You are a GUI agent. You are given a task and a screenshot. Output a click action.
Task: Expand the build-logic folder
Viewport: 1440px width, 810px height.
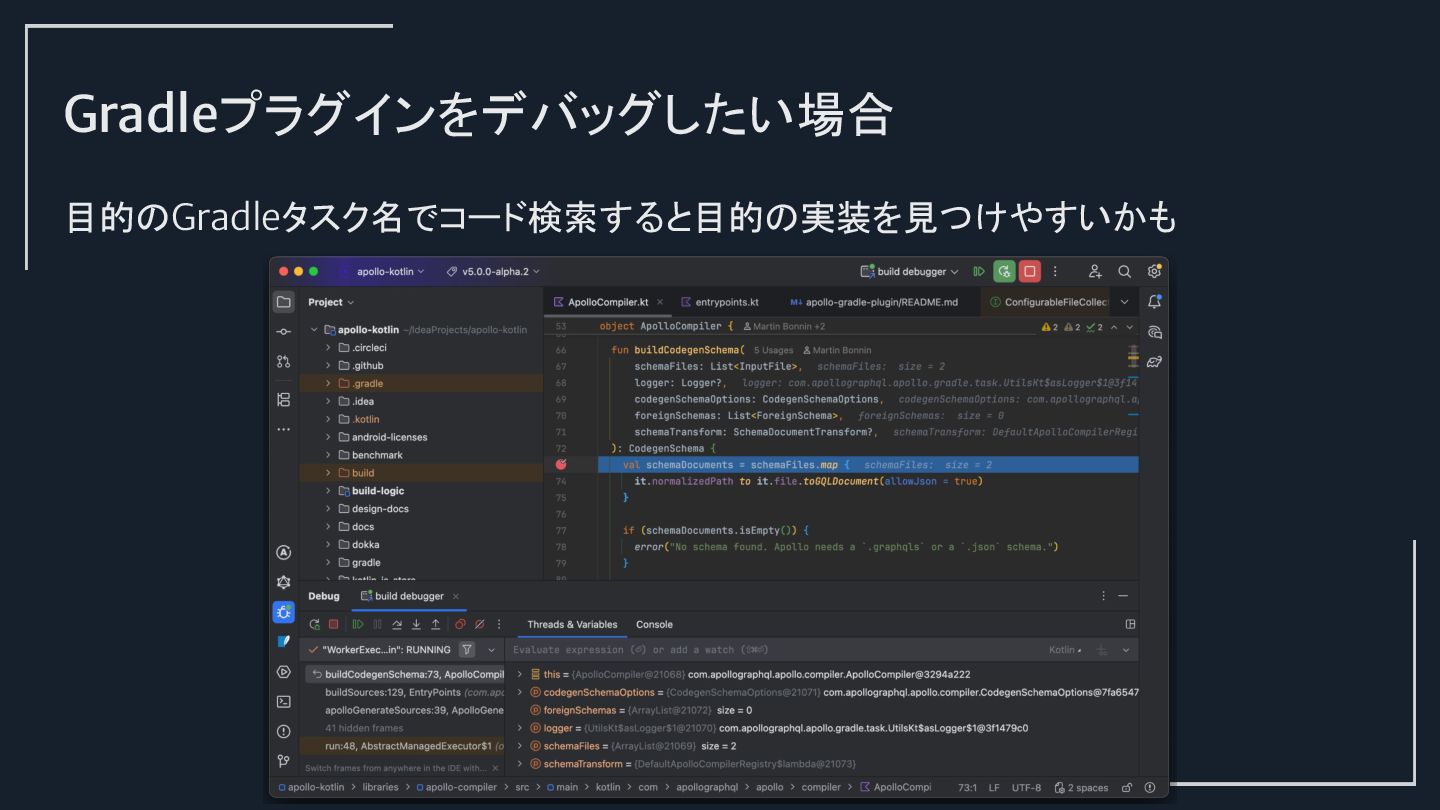[328, 491]
